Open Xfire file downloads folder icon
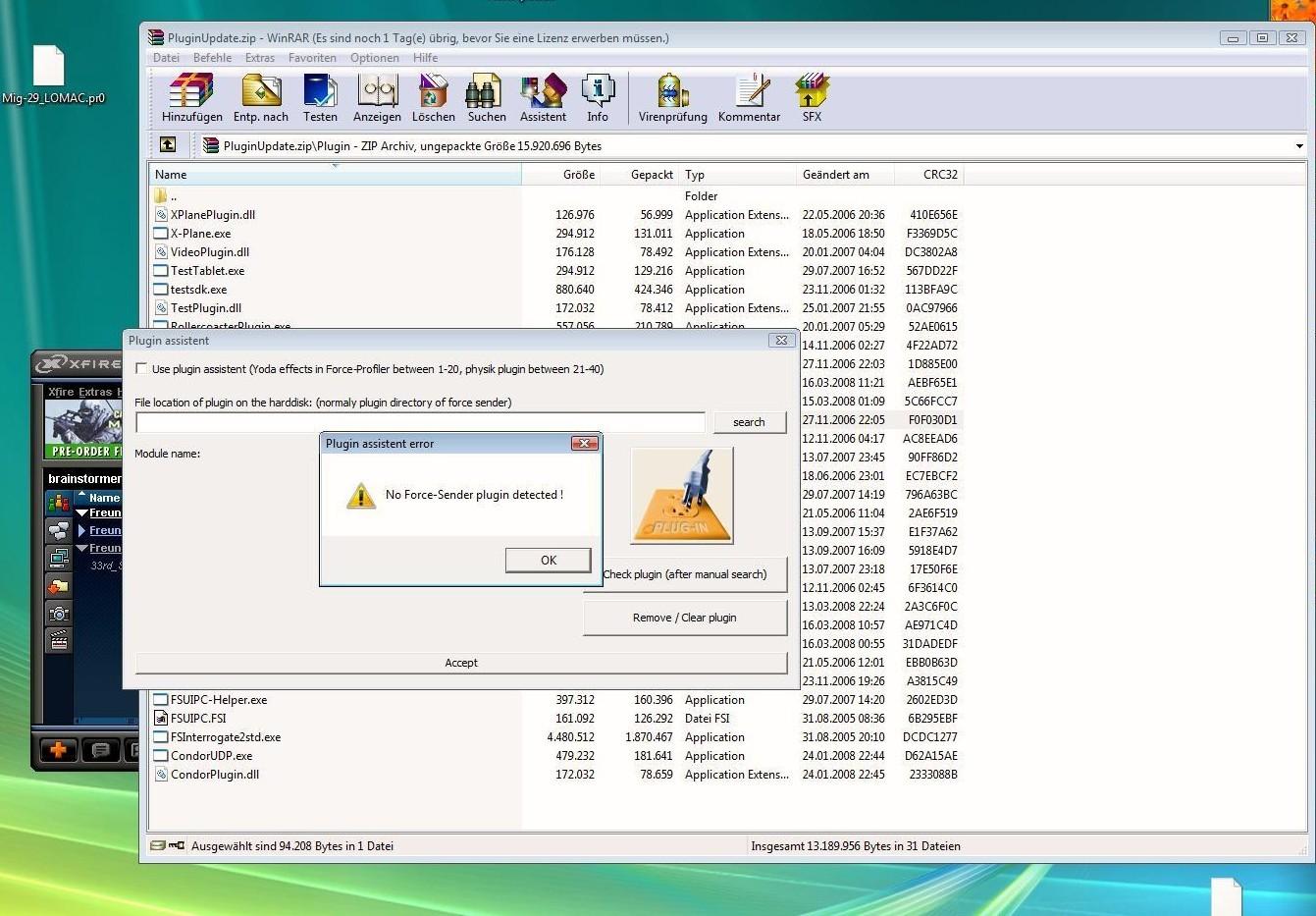Viewport: 1316px width, 916px height. (x=59, y=586)
